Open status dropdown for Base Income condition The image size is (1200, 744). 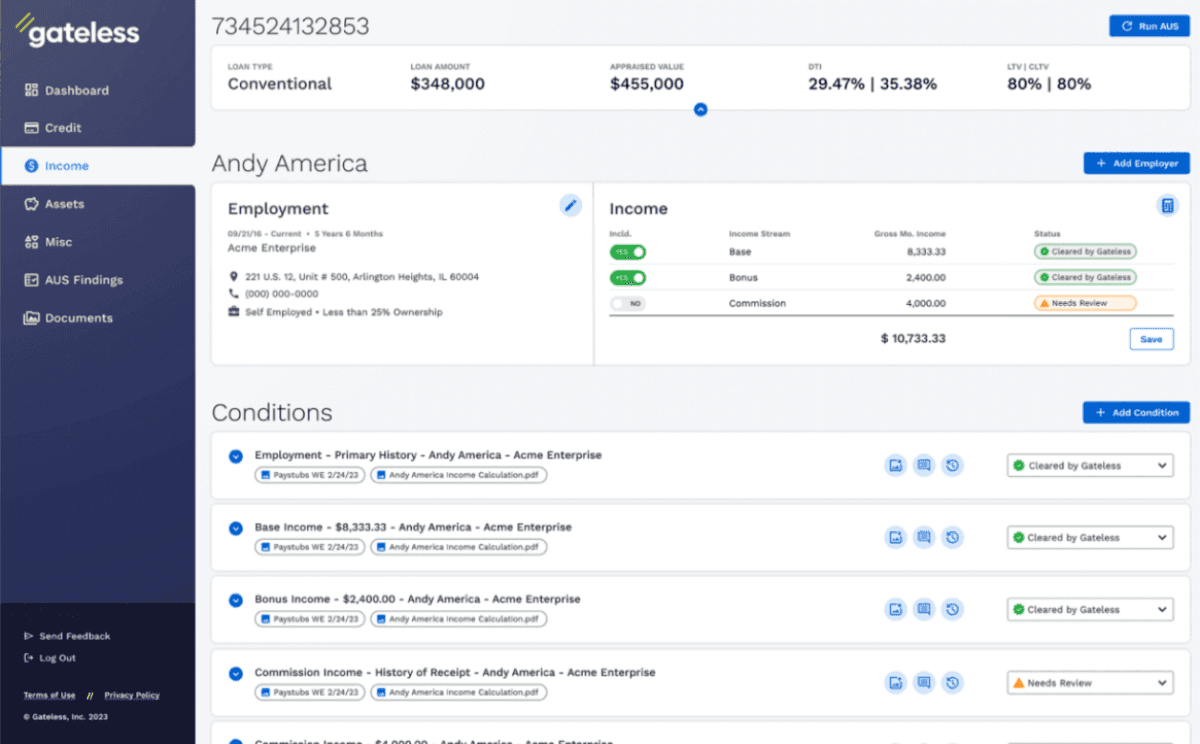point(1089,537)
